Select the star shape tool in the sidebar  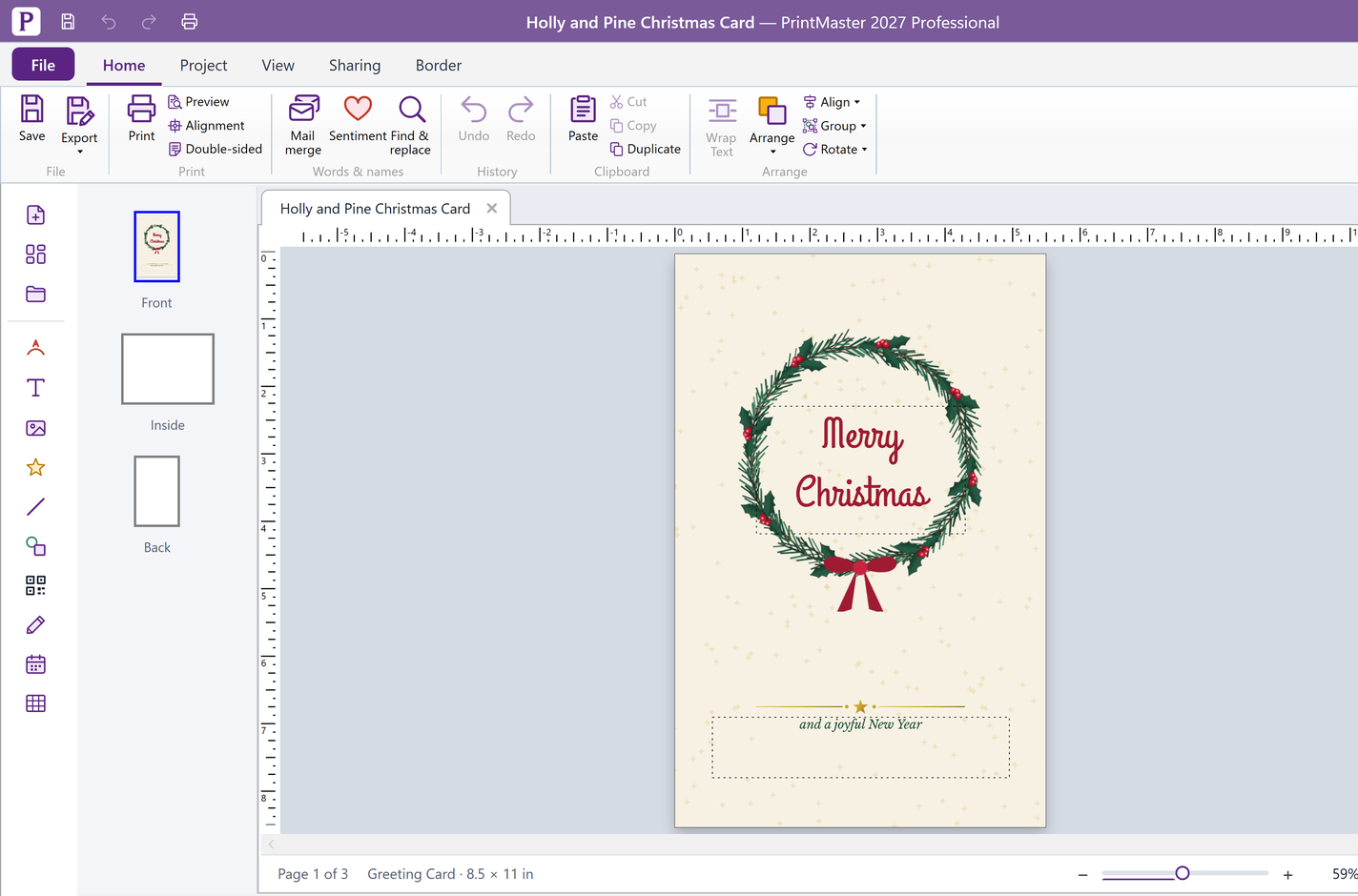(35, 467)
